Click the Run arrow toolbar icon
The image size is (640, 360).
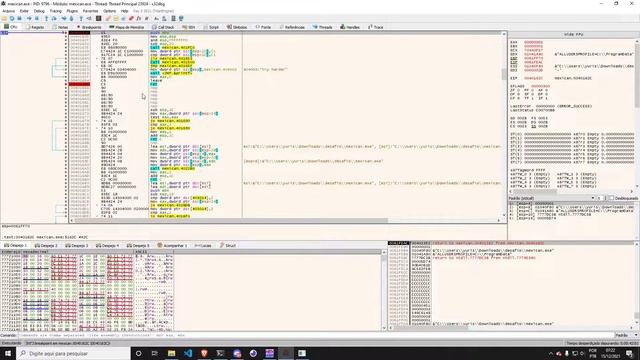(29, 18)
